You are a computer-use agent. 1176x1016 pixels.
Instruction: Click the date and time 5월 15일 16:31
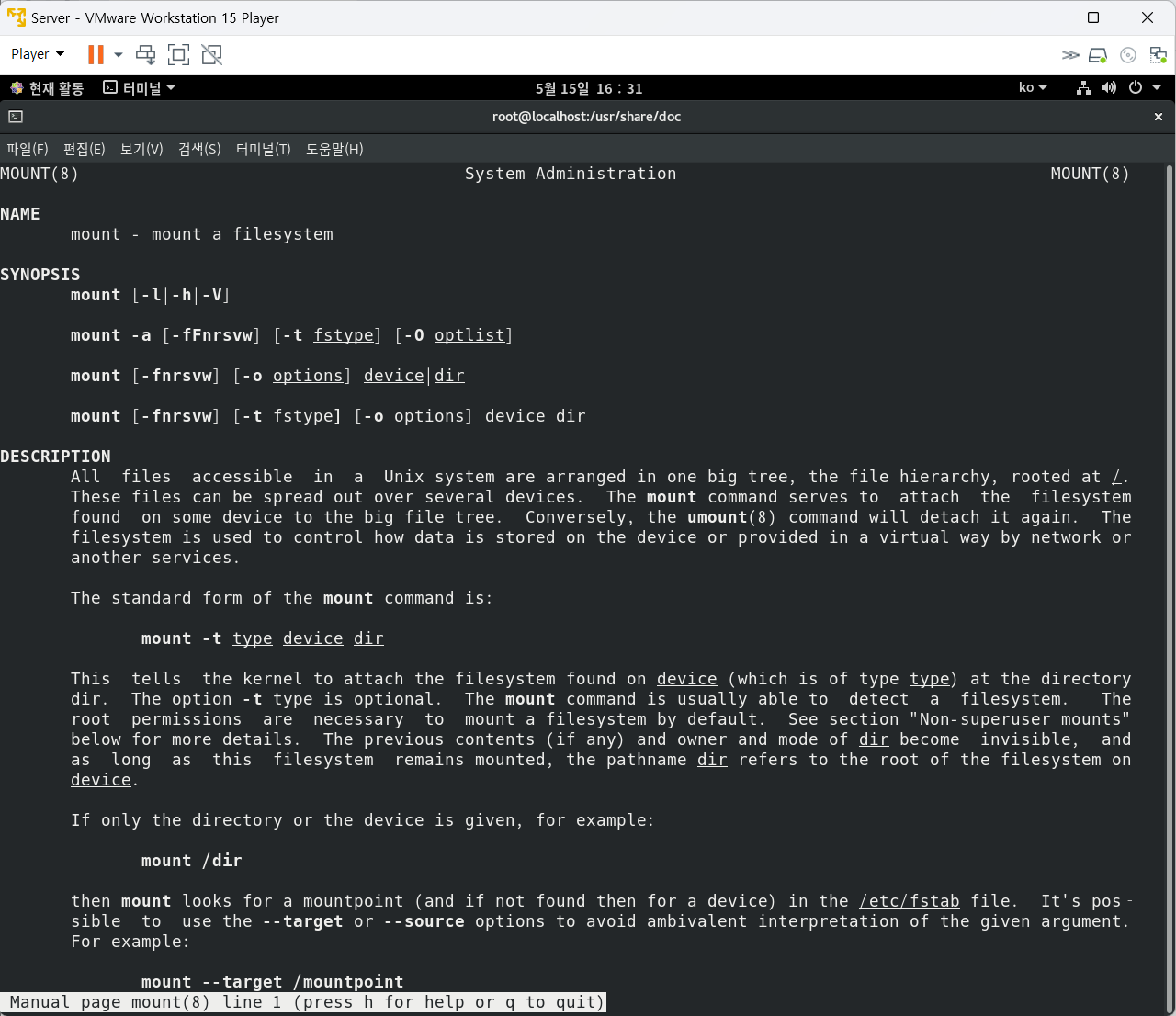pos(589,88)
